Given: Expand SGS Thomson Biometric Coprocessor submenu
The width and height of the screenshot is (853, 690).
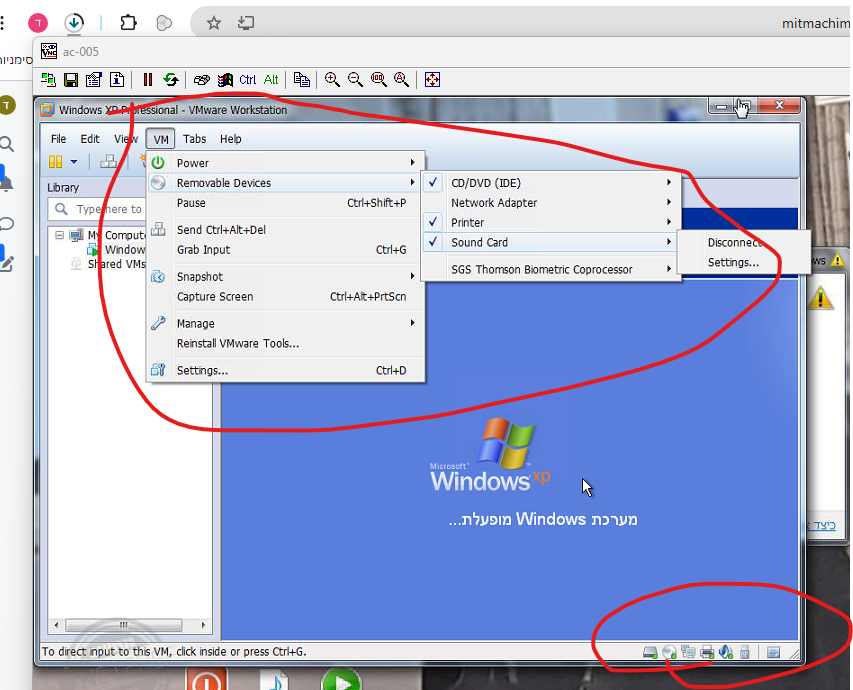Looking at the screenshot, I should (x=550, y=269).
